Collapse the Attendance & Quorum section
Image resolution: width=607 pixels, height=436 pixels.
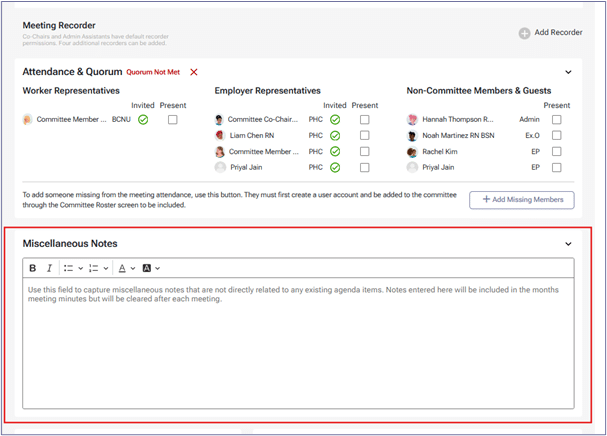click(x=568, y=73)
